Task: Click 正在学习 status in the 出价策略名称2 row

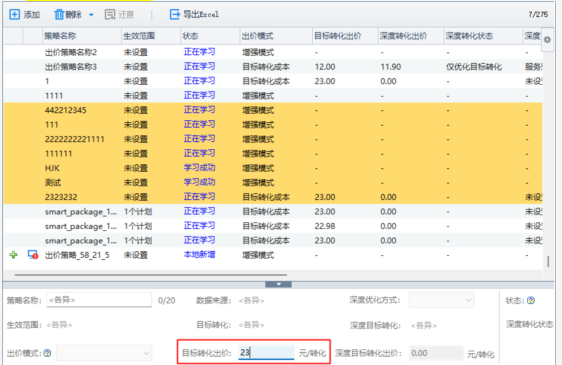Action: pyautogui.click(x=199, y=52)
